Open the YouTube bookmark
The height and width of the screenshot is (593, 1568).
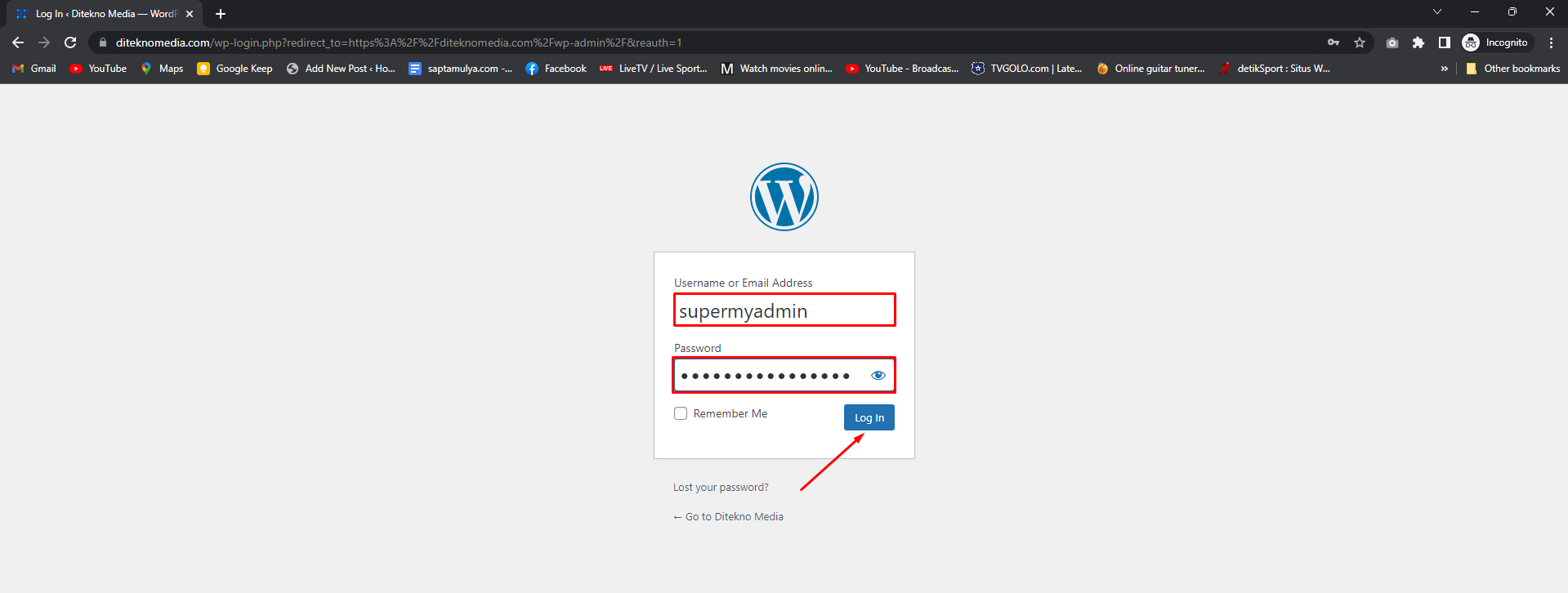point(98,69)
